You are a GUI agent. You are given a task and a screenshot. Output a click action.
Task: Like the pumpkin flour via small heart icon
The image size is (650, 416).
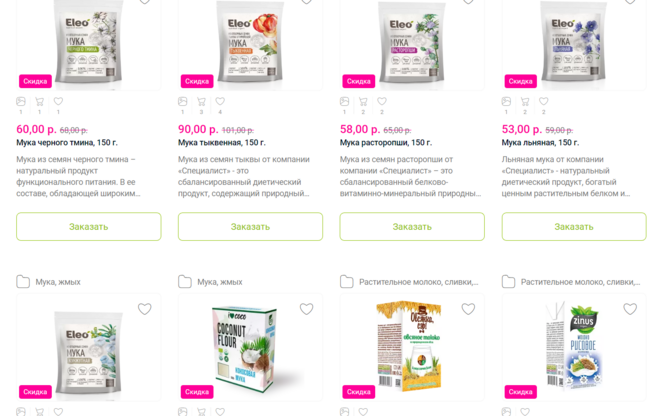point(220,101)
